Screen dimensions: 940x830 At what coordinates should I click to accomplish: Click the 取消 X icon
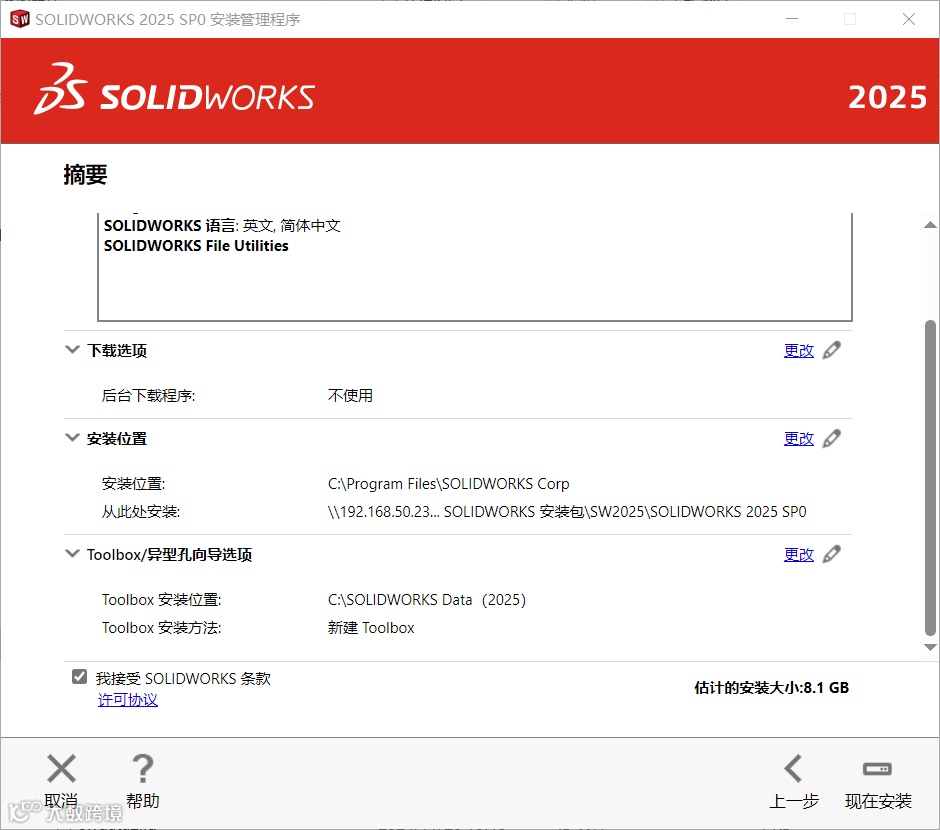click(61, 768)
